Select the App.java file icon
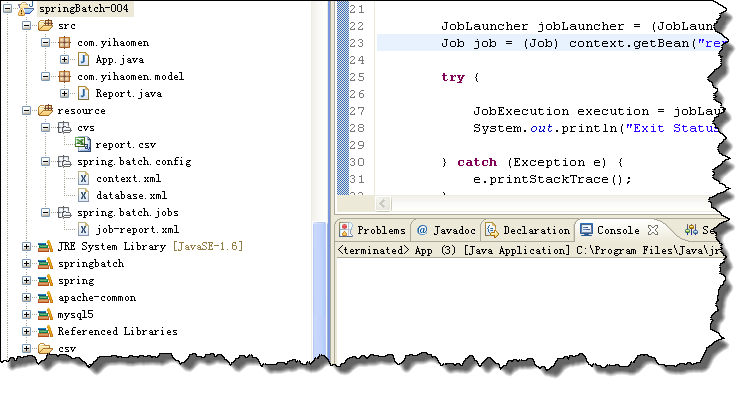This screenshot has width=753, height=394. pos(84,60)
